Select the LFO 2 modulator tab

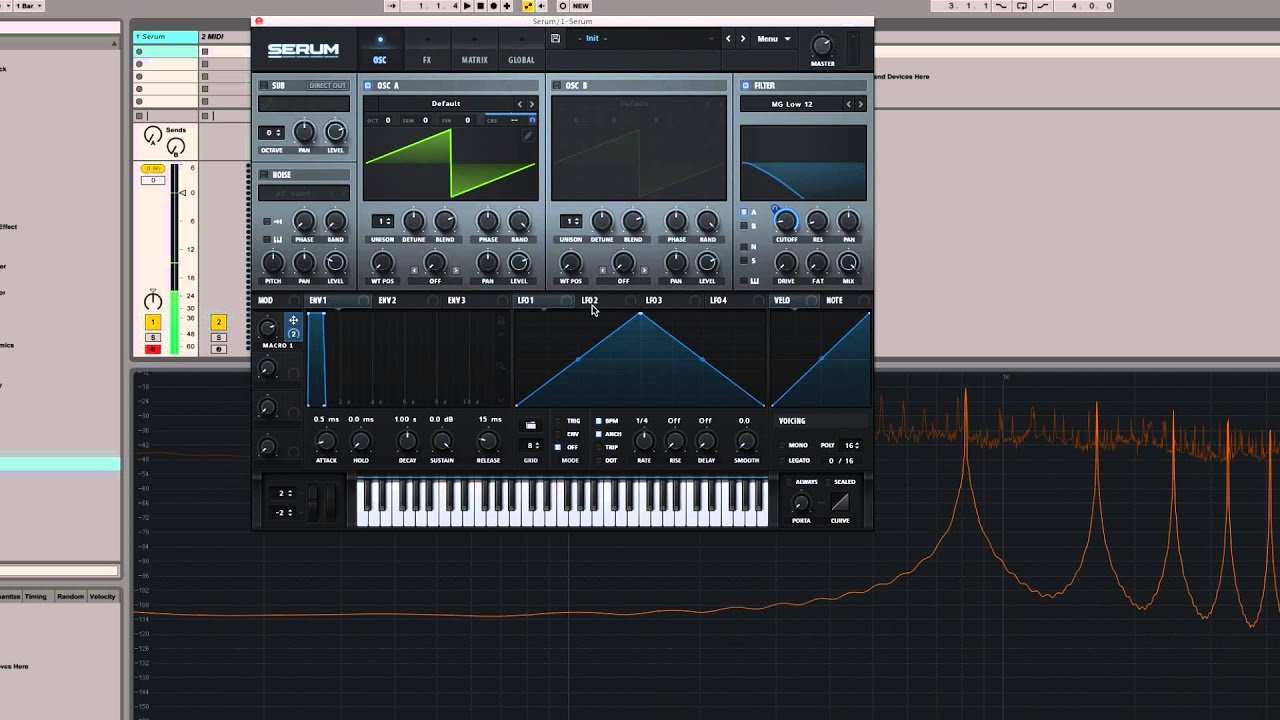(x=589, y=300)
